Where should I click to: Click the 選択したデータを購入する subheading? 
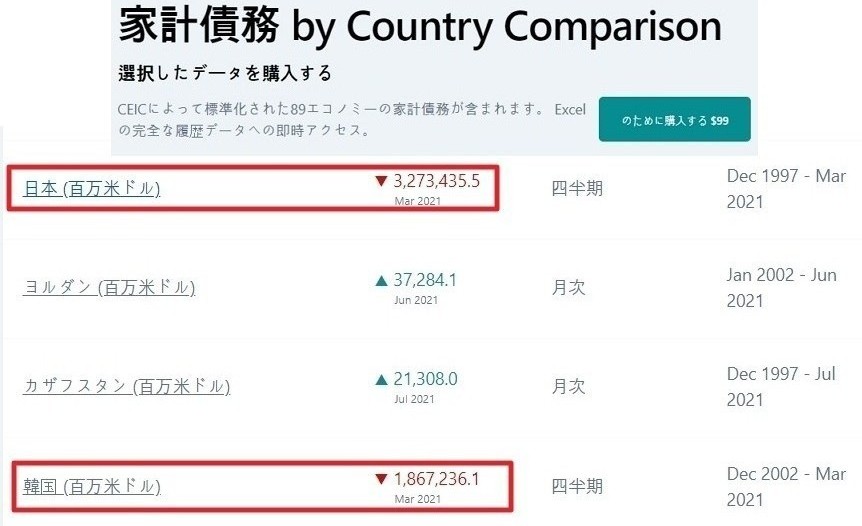[225, 73]
